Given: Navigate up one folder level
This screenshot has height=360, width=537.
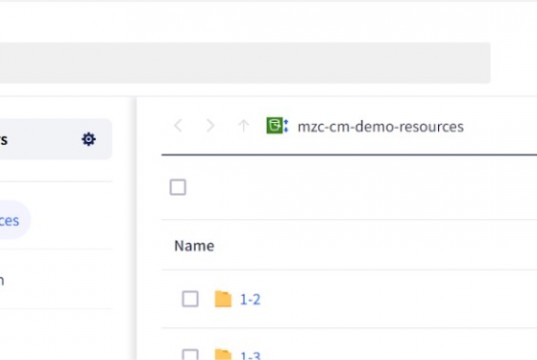Looking at the screenshot, I should [x=243, y=126].
